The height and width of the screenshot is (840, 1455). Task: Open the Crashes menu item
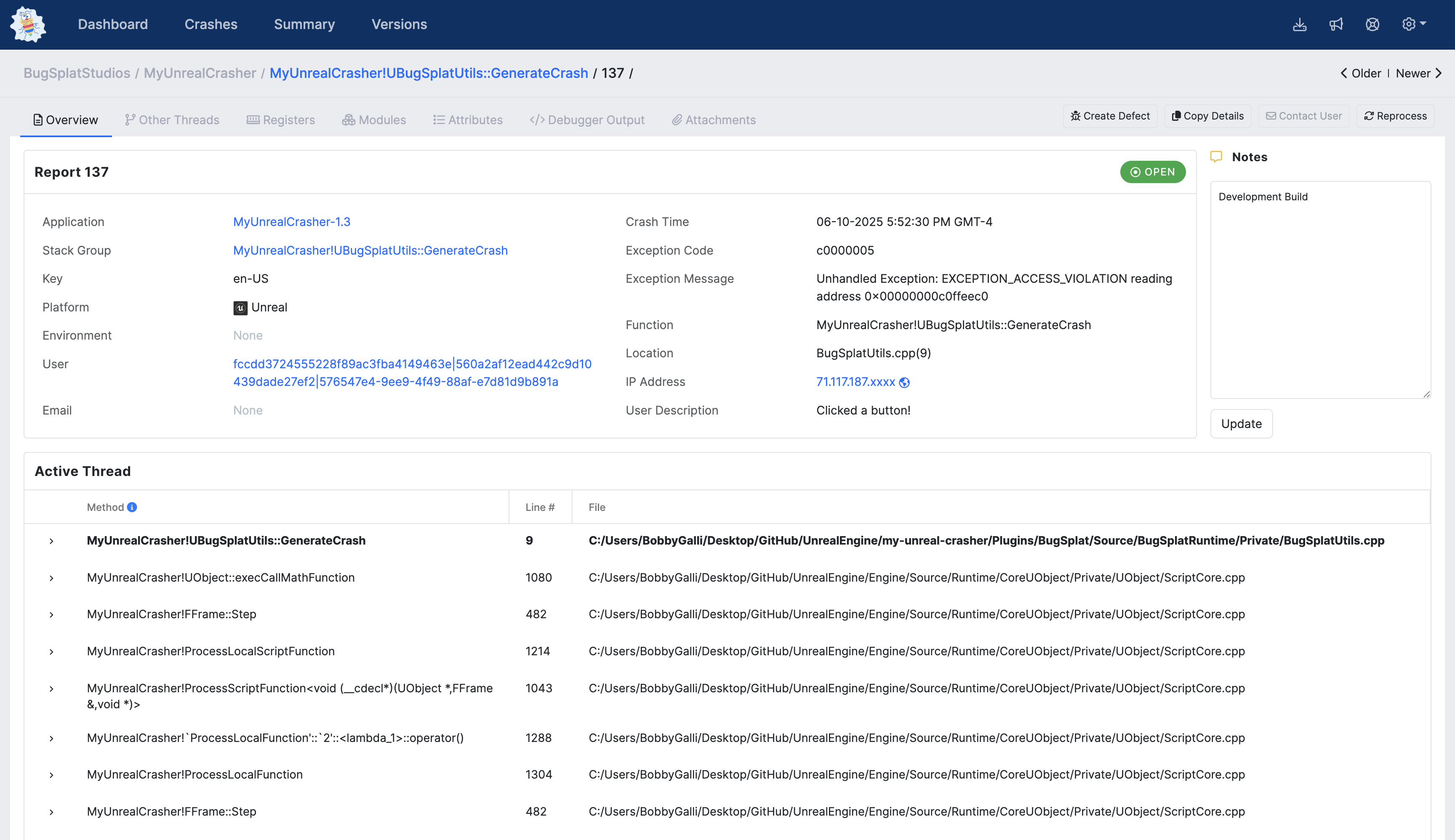click(211, 24)
